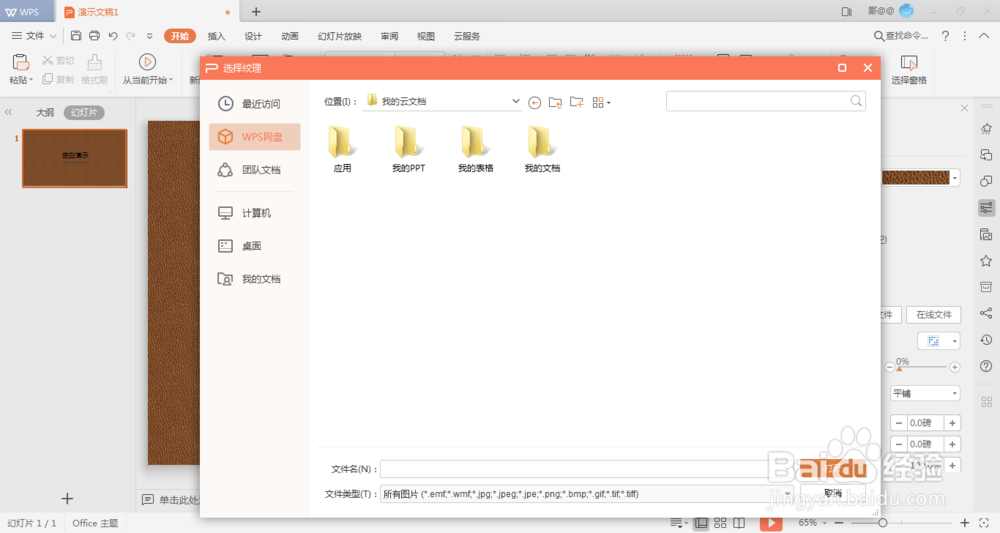The height and width of the screenshot is (533, 1000).
Task: Open the 文件 menu
Action: point(34,36)
